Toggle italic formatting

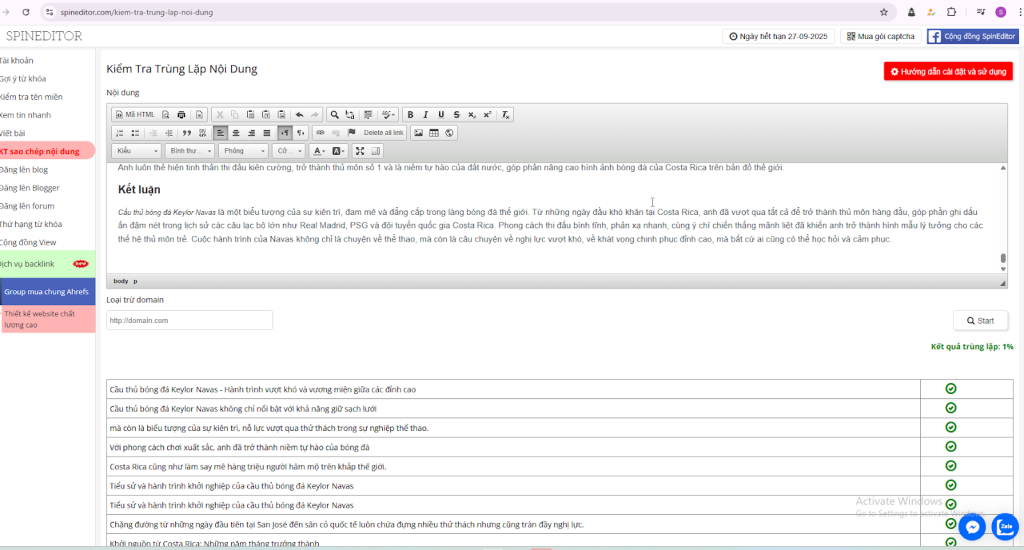click(425, 115)
